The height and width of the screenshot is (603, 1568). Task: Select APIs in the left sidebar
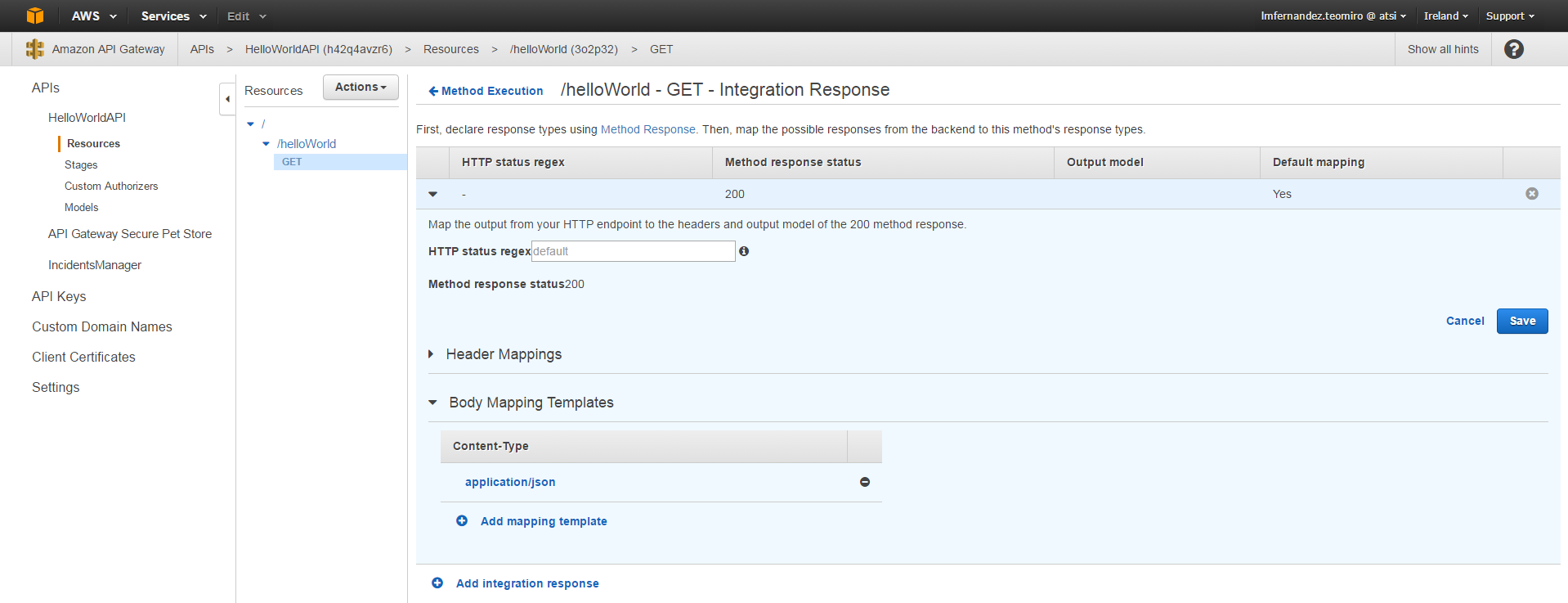46,88
